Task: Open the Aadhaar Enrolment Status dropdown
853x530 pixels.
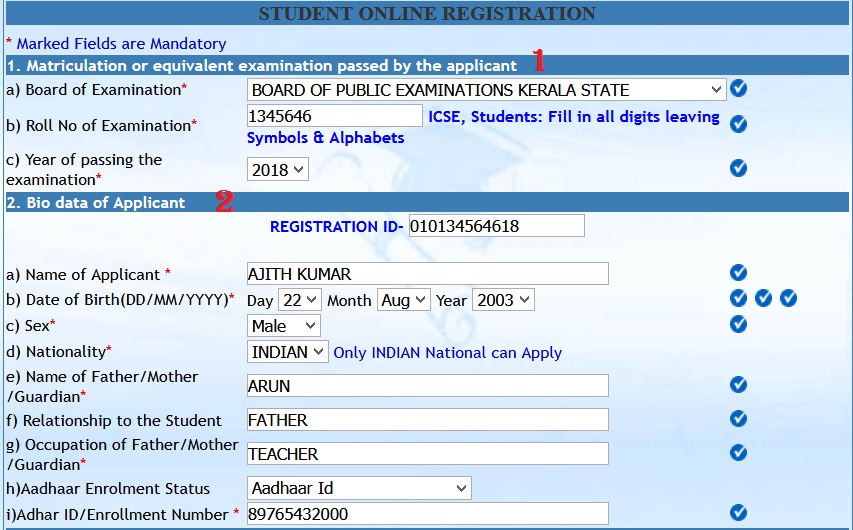Action: click(x=359, y=488)
